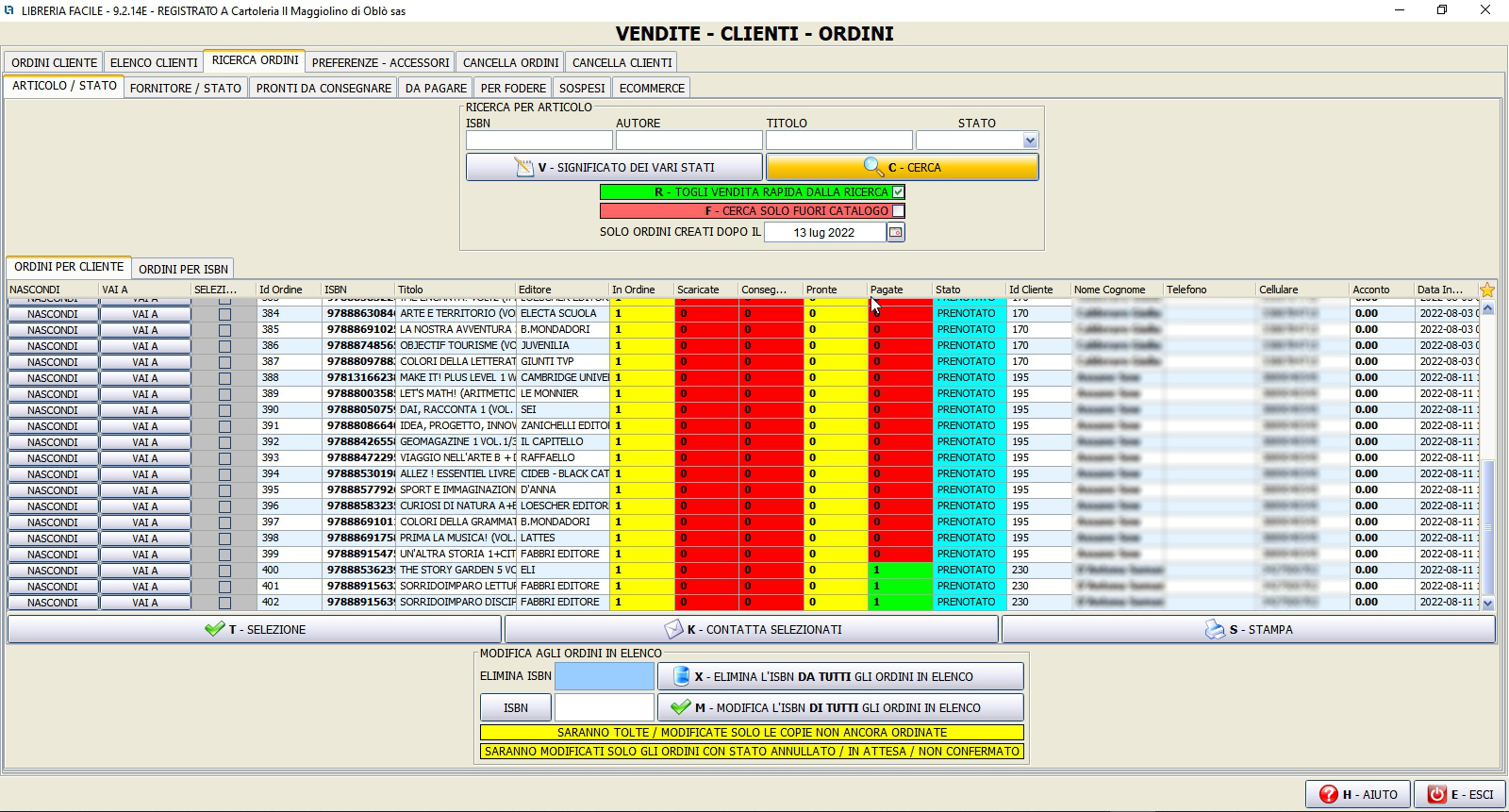Click the magnifier icon on C - CERCA
The width and height of the screenshot is (1509, 812).
(873, 167)
